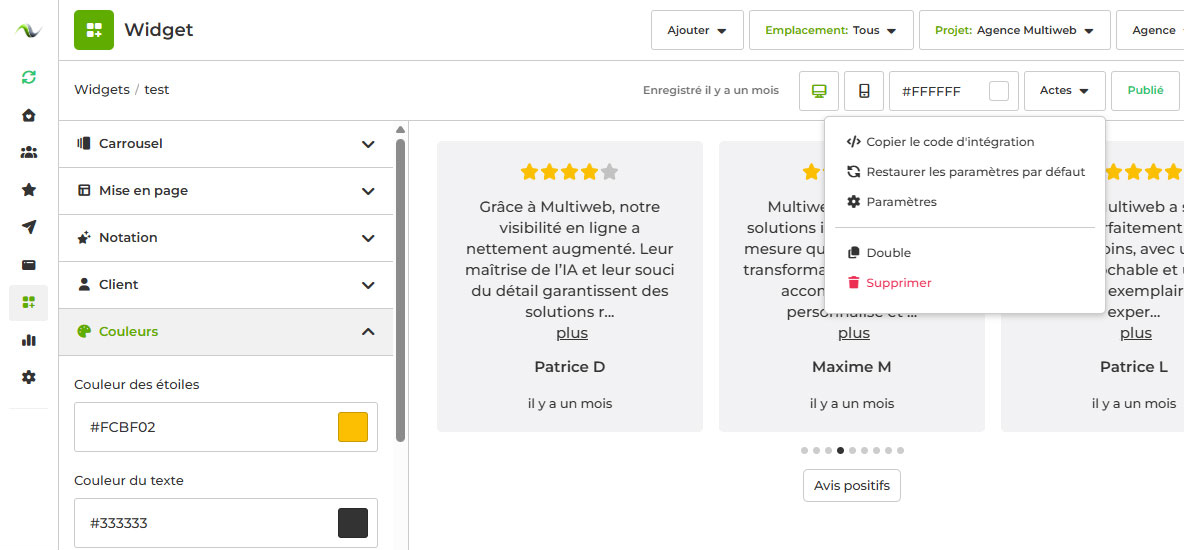Image resolution: width=1184 pixels, height=550 pixels.
Task: Open the bar chart statistics icon
Action: coord(28,340)
